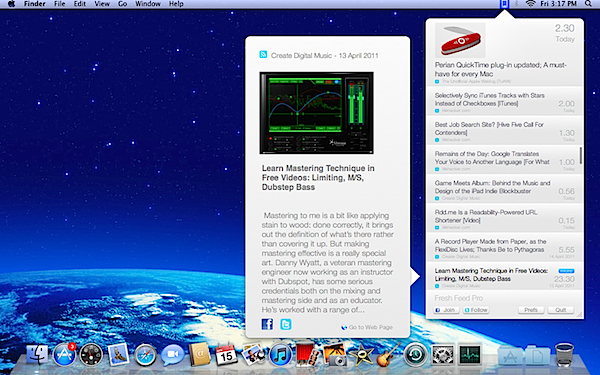The height and width of the screenshot is (375, 600).
Task: Share article via Facebook icon
Action: (x=267, y=324)
